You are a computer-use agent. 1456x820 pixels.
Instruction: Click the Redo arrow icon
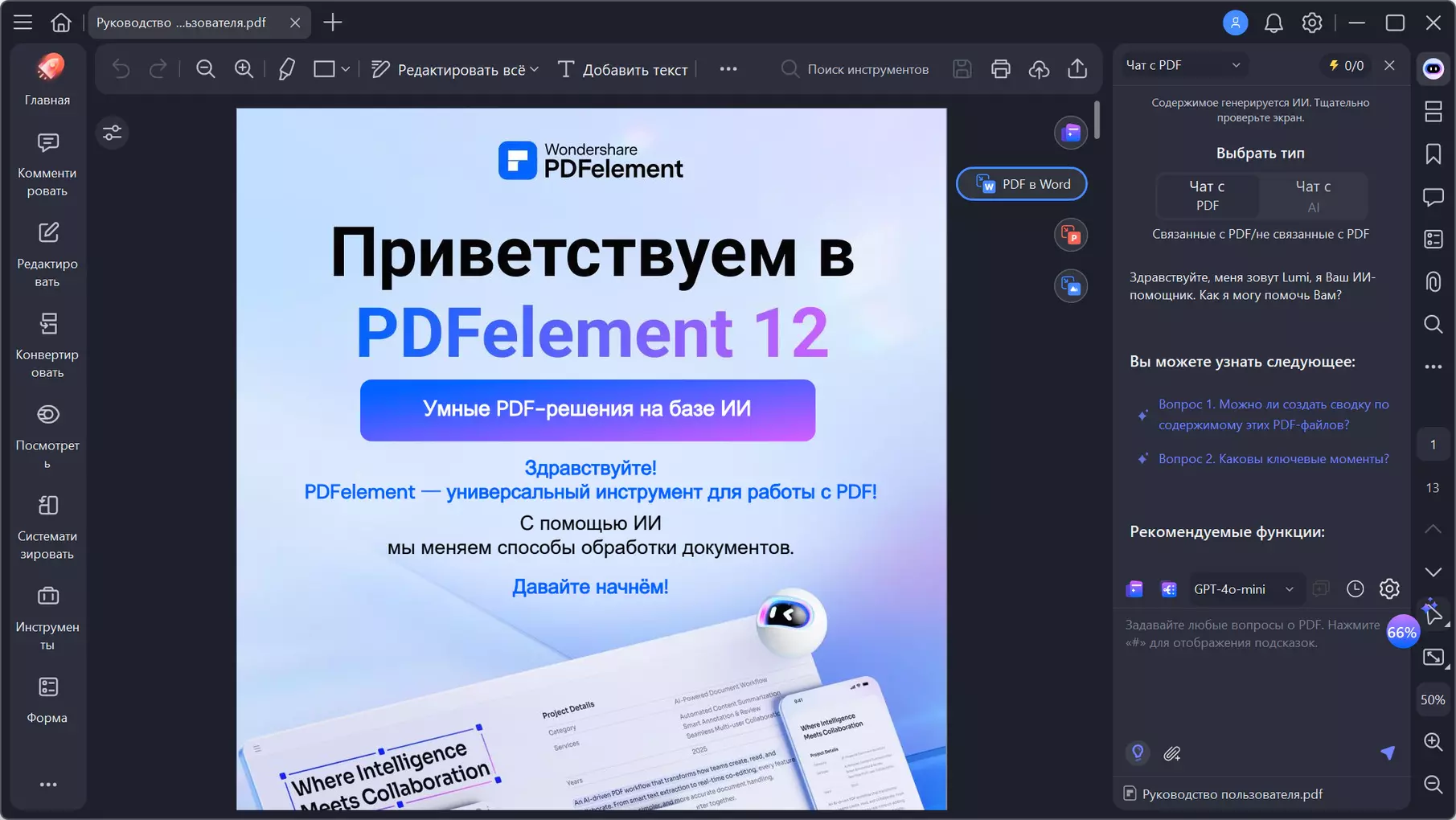tap(158, 69)
